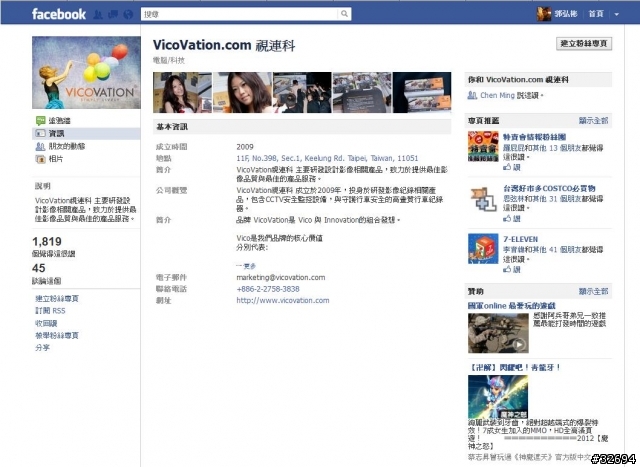
Task: Open the second sponsored game ad title
Action: [515, 367]
